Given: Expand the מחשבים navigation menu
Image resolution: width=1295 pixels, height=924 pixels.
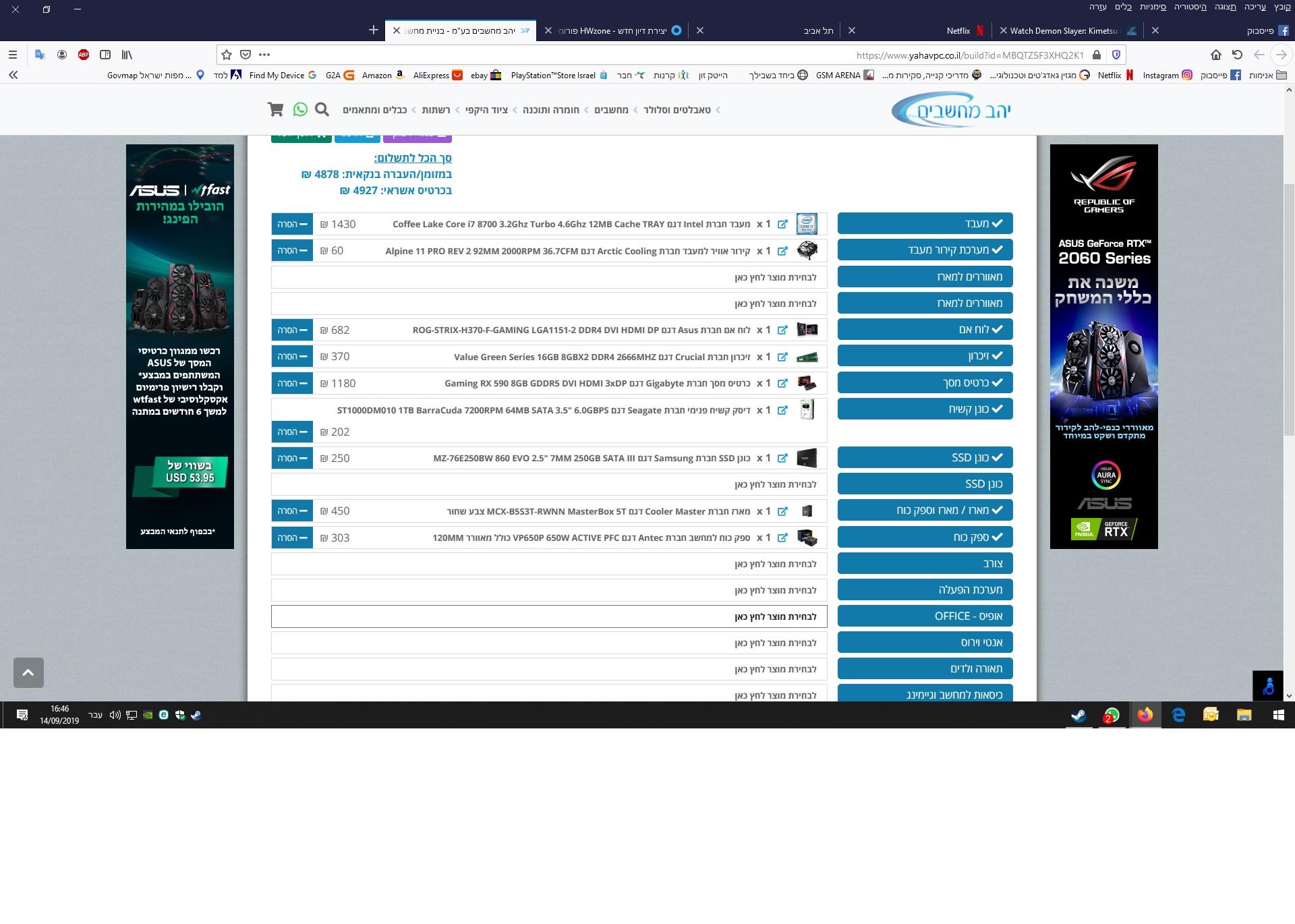Looking at the screenshot, I should pyautogui.click(x=611, y=110).
